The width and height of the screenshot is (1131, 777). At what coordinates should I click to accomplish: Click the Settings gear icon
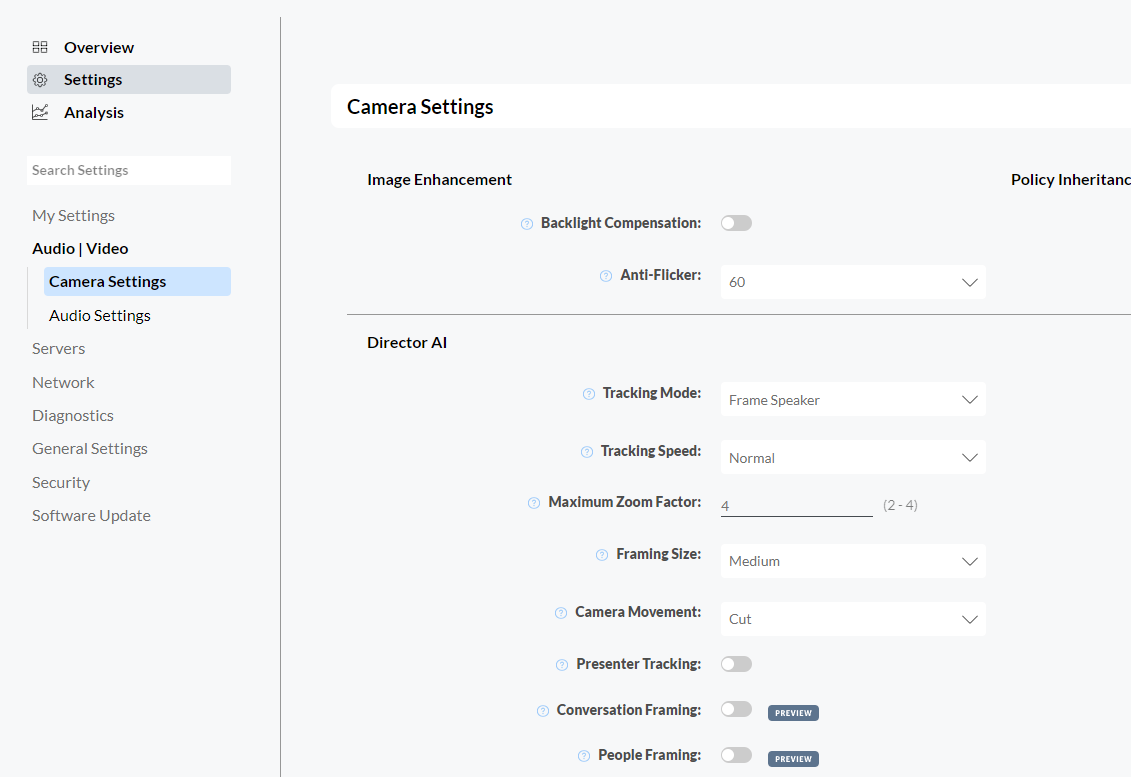pyautogui.click(x=39, y=79)
